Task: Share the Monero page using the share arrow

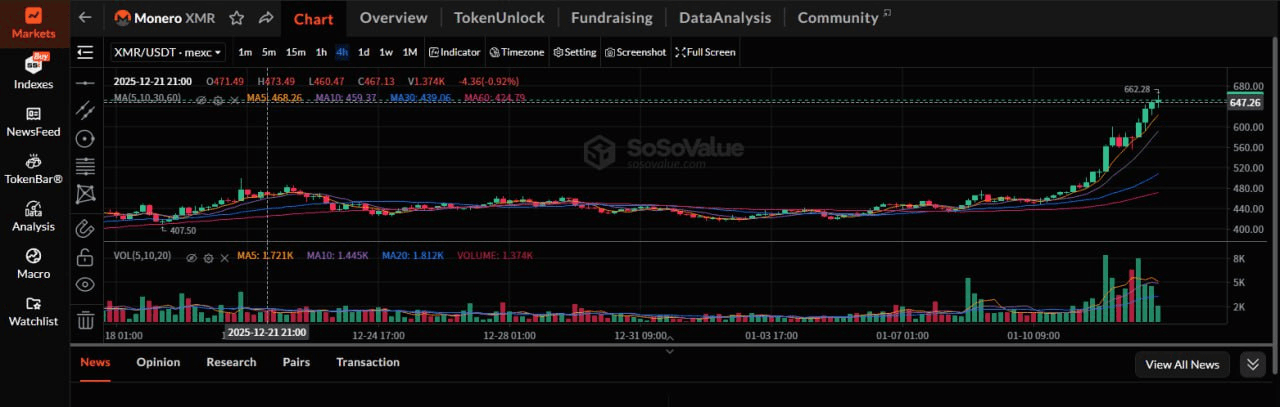Action: tap(266, 18)
